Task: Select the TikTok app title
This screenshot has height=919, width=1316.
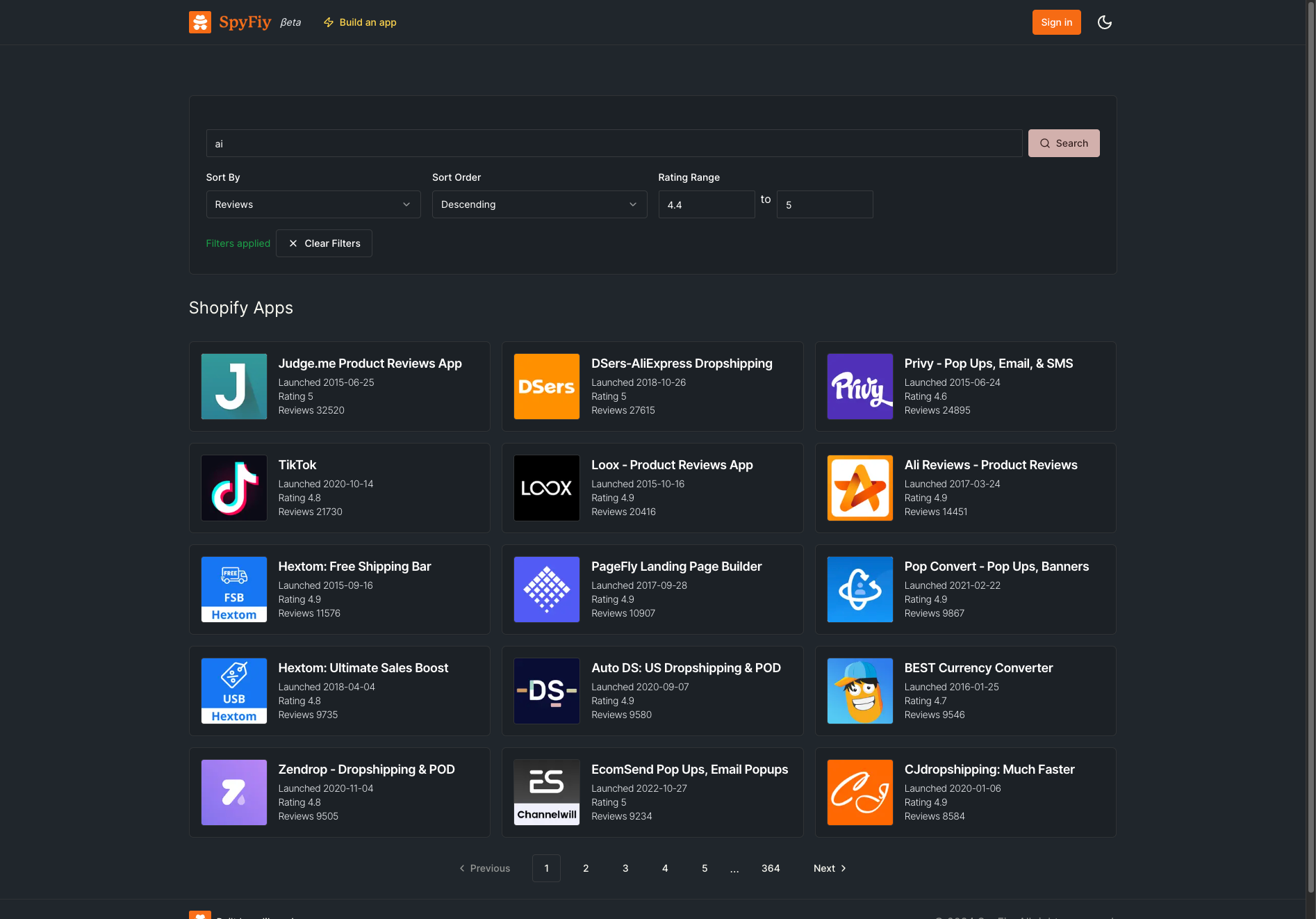Action: [x=297, y=465]
